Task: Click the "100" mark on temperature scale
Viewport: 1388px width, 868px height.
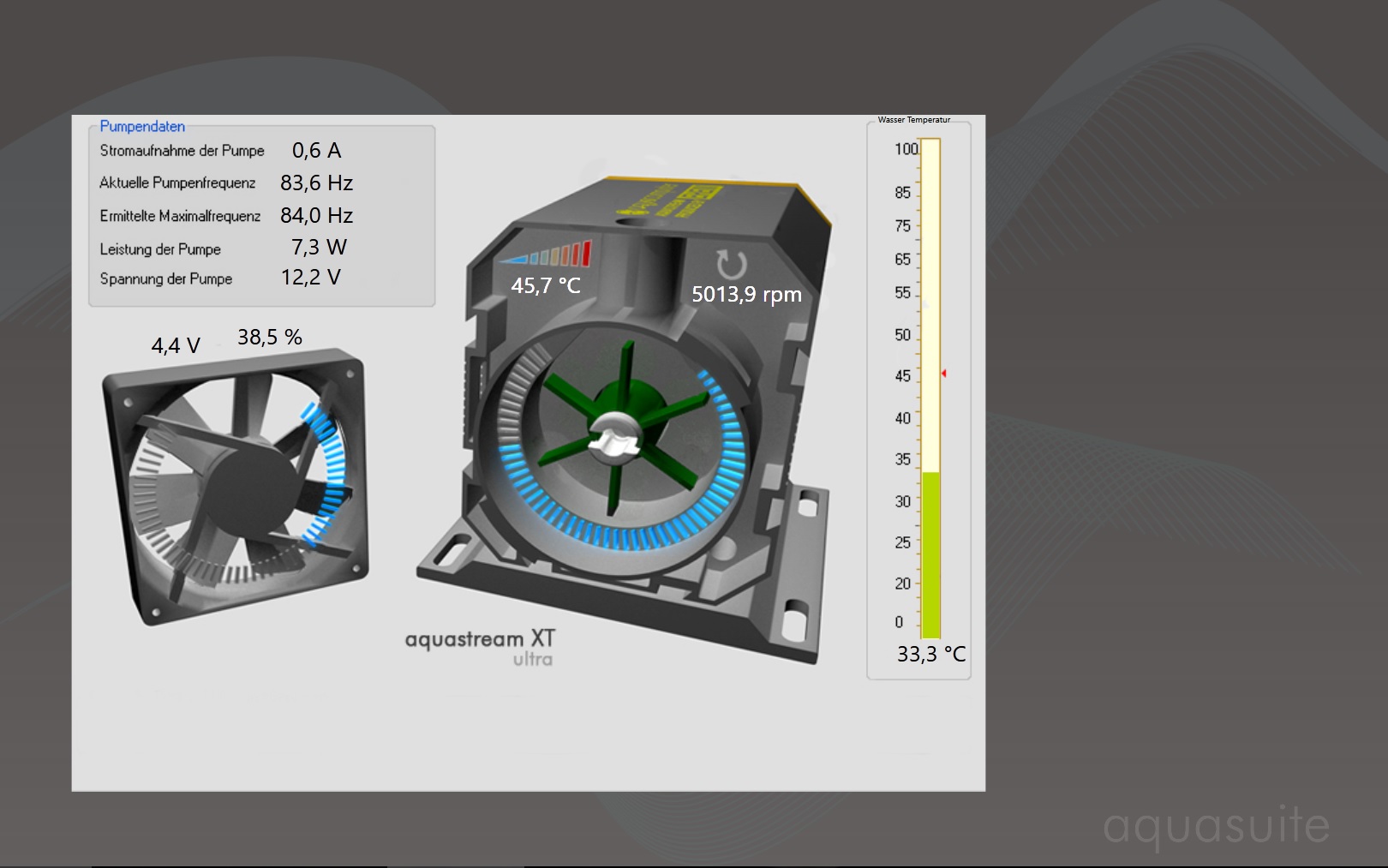Action: [x=906, y=149]
